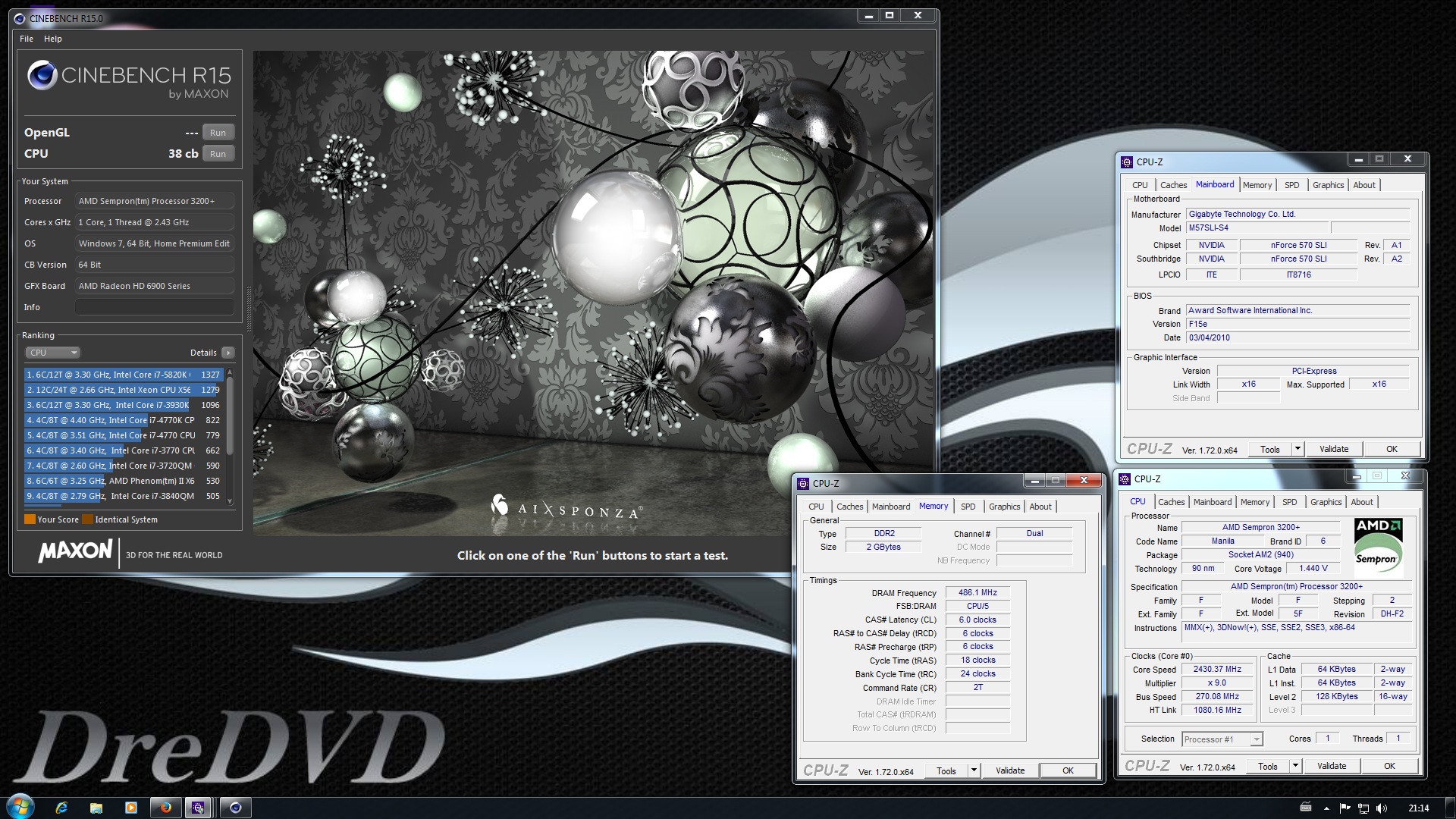Select CPU-Z taskbar button
This screenshot has width=1456, height=819.
[198, 808]
